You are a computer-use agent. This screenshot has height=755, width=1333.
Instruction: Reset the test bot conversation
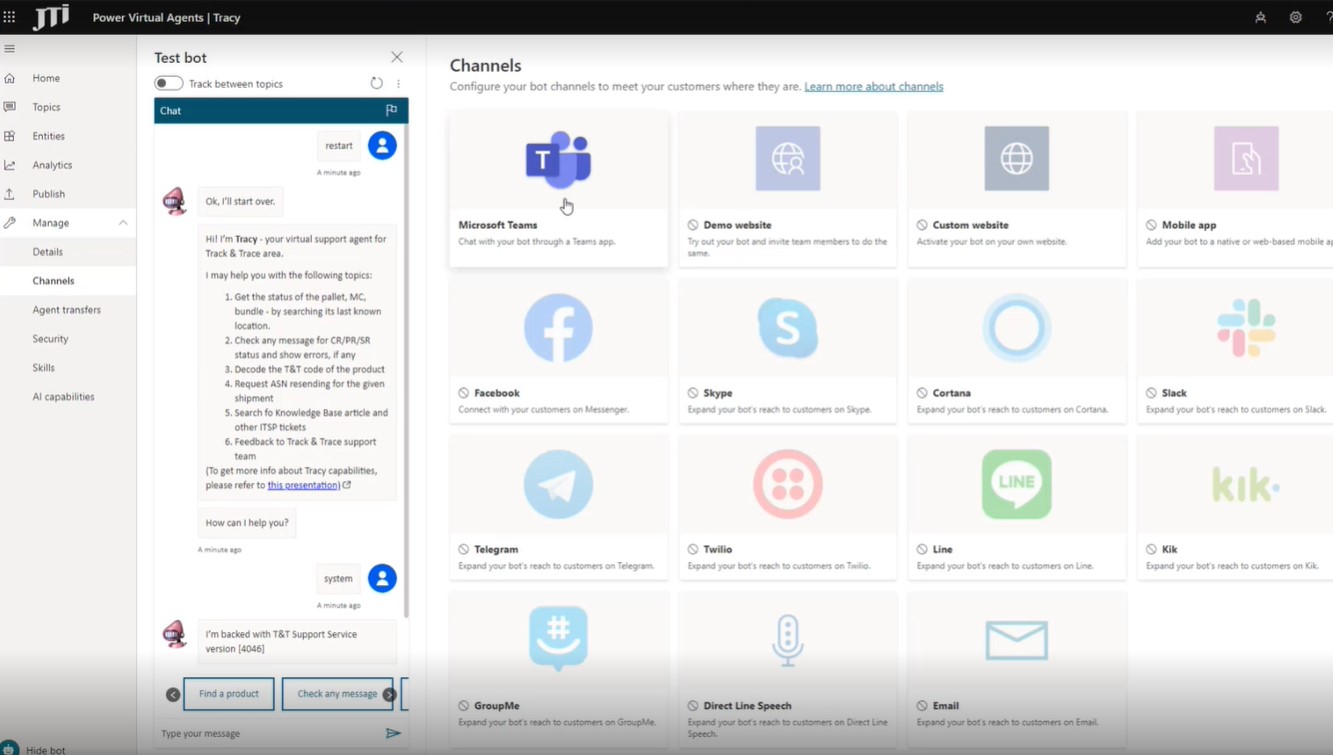[376, 84]
